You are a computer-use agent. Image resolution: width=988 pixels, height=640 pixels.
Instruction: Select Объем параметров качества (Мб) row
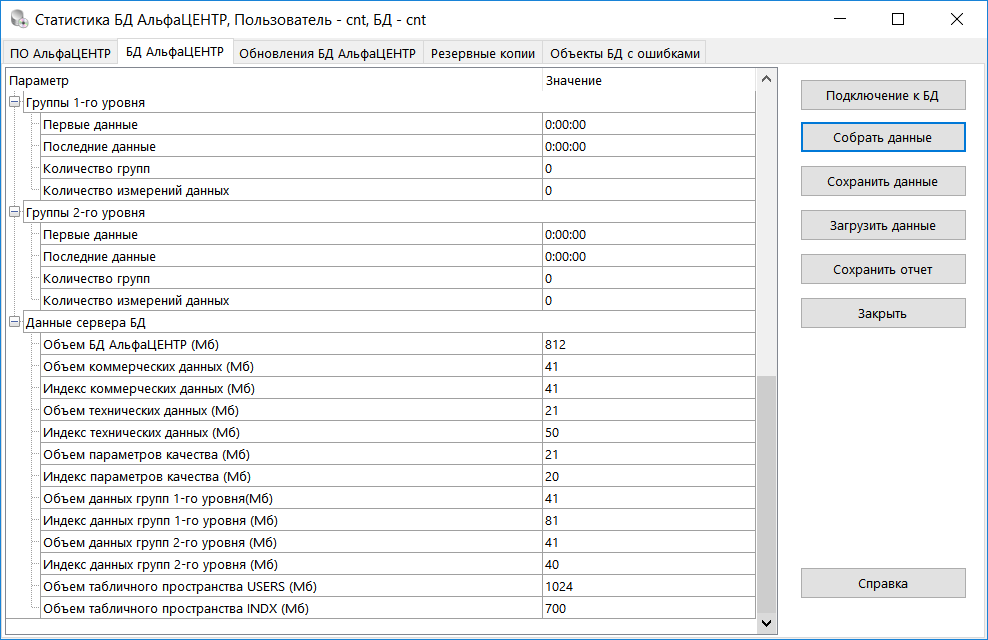point(398,455)
